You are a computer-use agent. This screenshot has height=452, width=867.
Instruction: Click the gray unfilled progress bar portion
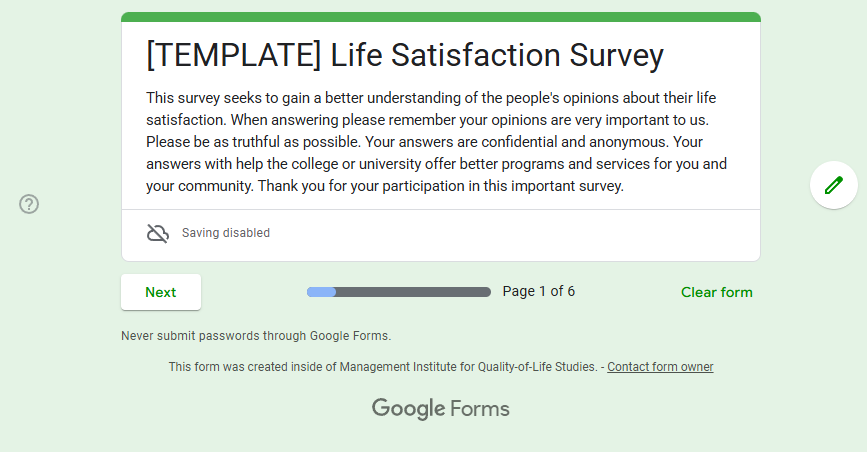point(412,292)
